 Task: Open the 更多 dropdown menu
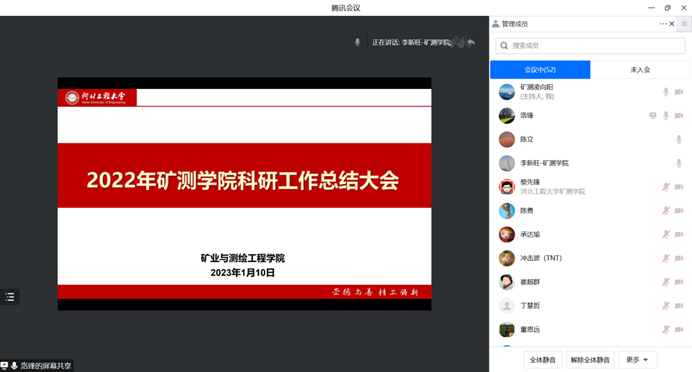(x=638, y=360)
